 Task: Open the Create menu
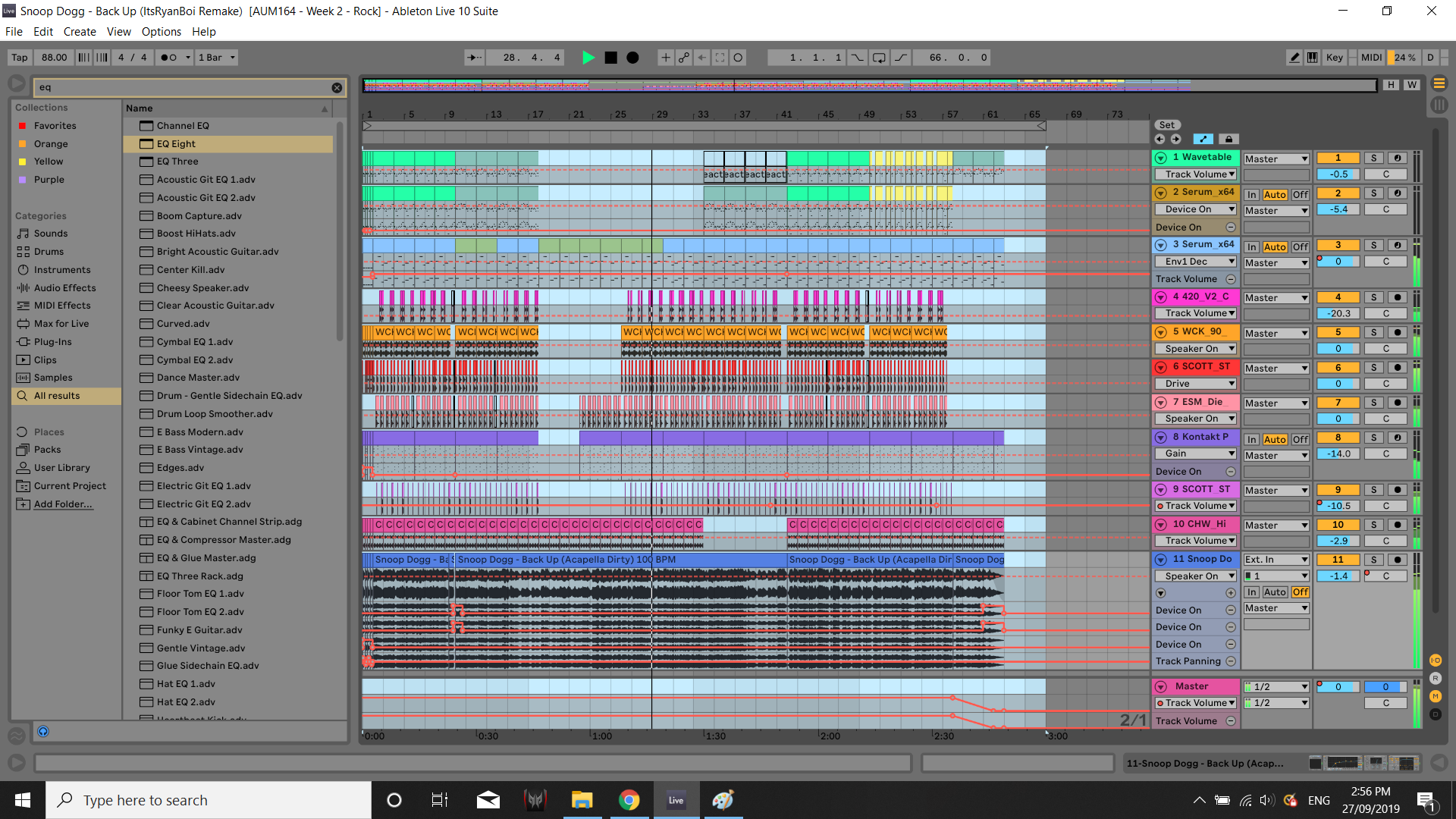[80, 32]
